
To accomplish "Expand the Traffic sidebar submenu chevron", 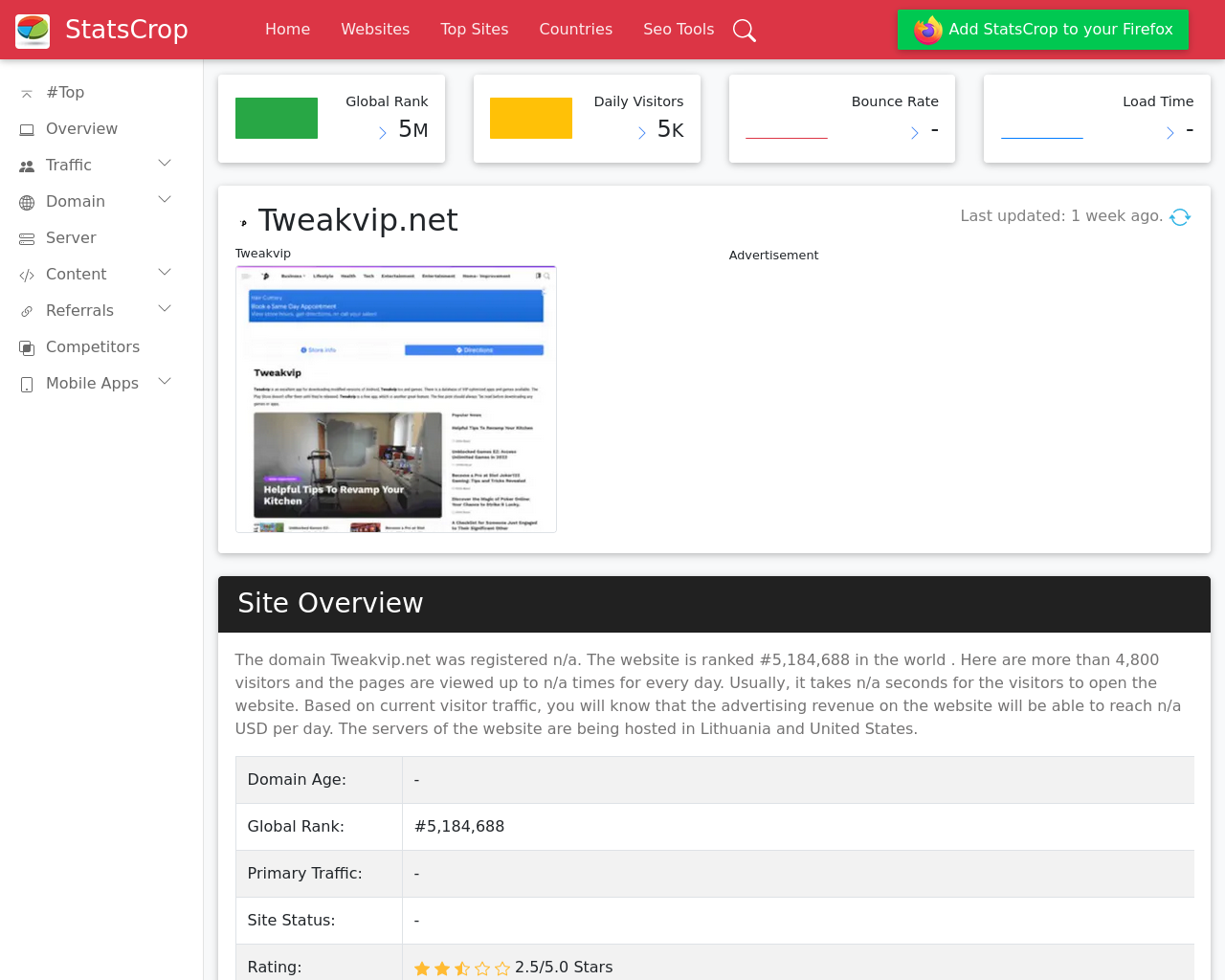I will click(165, 164).
